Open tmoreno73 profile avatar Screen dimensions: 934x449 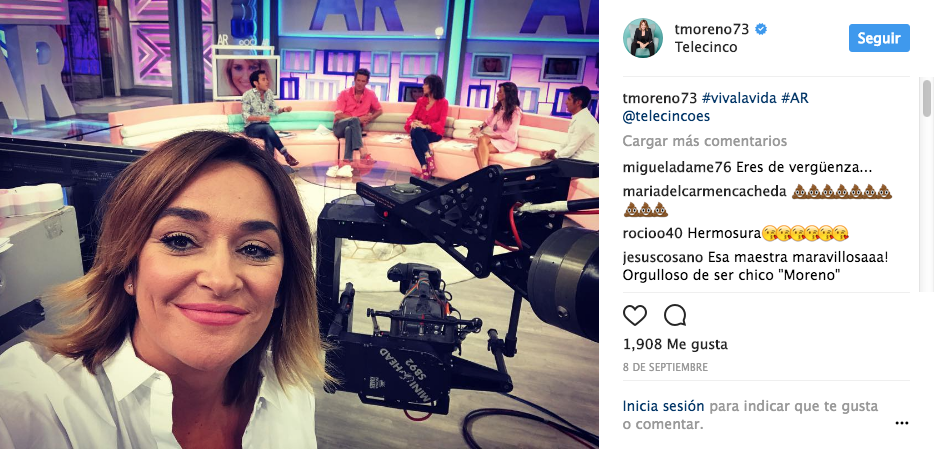[x=643, y=38]
